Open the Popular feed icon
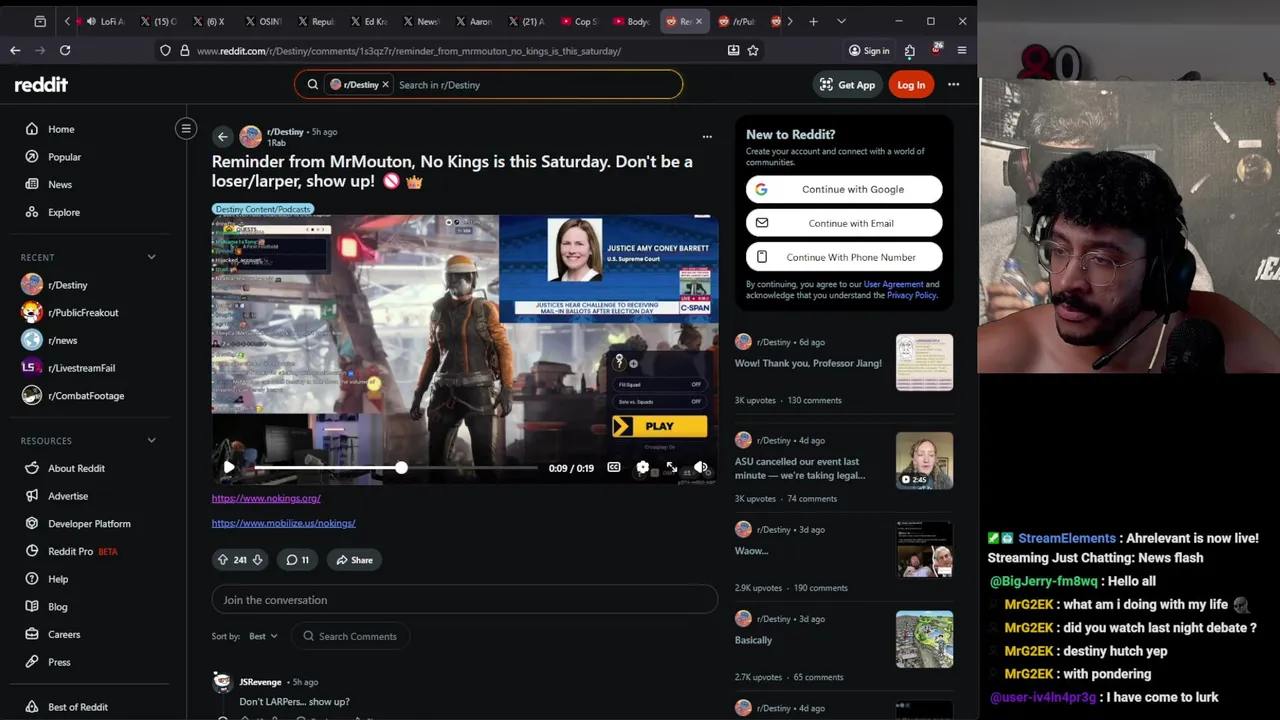Viewport: 1280px width, 720px height. (x=32, y=157)
